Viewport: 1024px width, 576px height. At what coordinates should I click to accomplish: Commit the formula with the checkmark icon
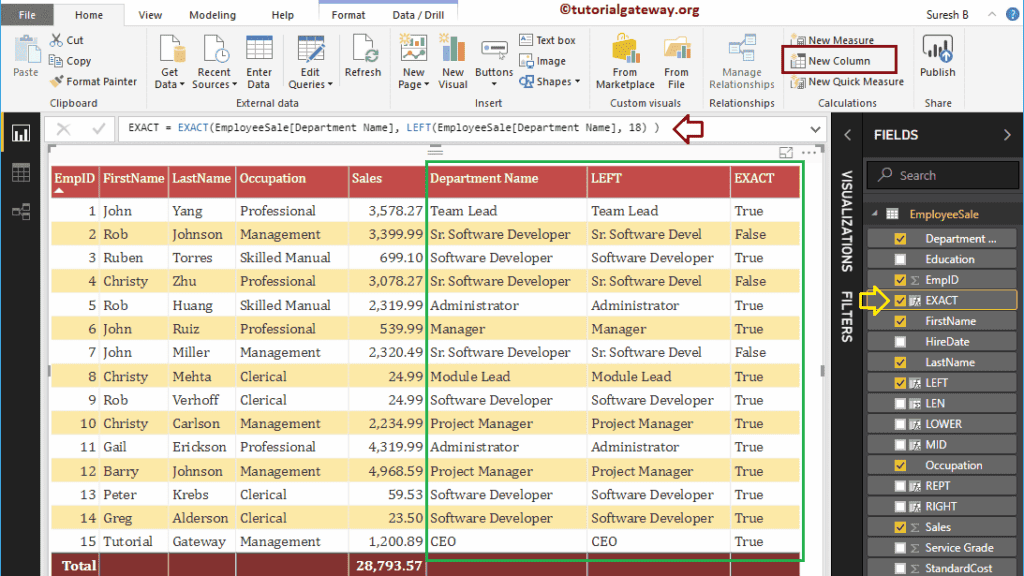tap(98, 129)
